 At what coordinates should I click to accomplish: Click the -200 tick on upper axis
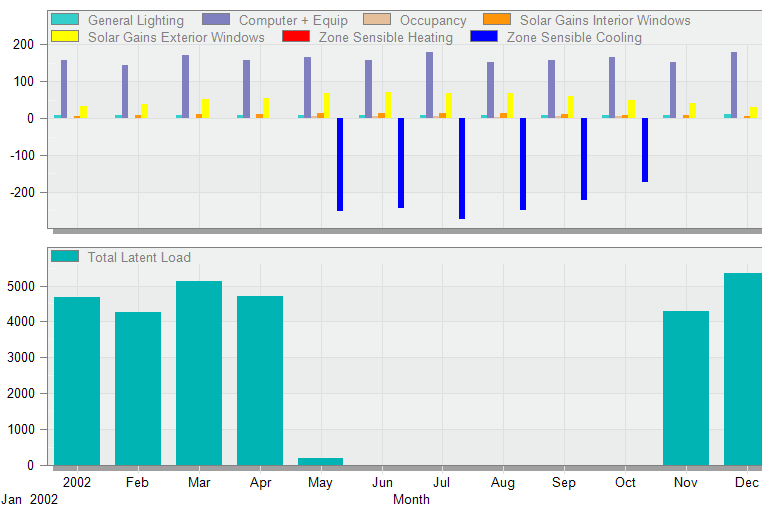click(23, 193)
